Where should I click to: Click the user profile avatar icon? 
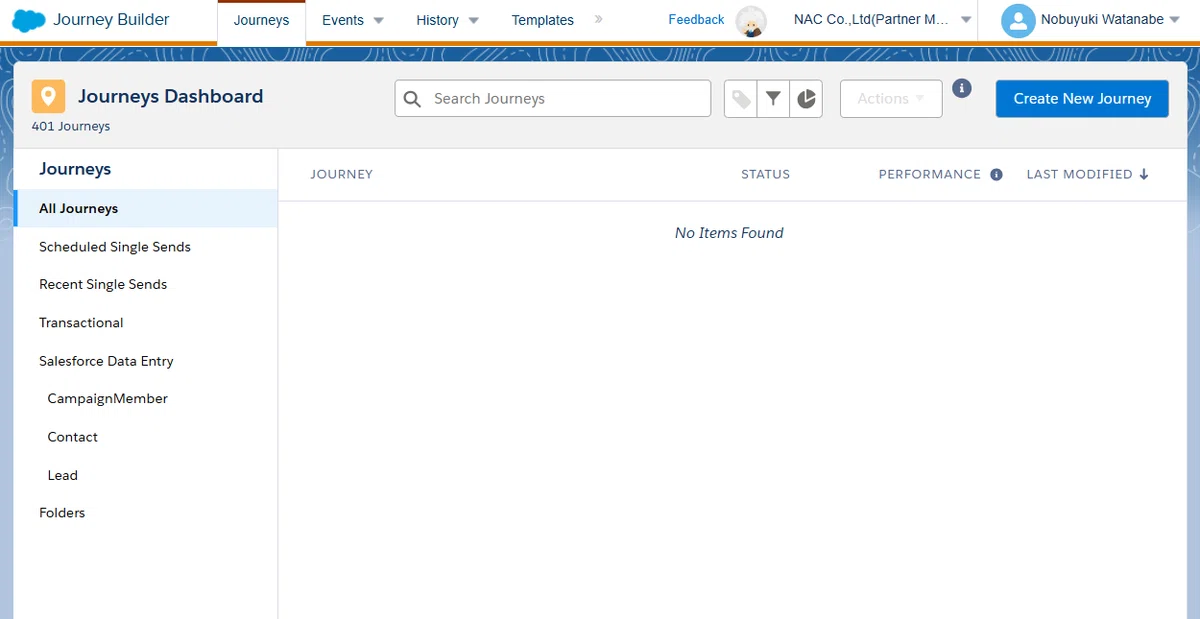tap(1018, 21)
